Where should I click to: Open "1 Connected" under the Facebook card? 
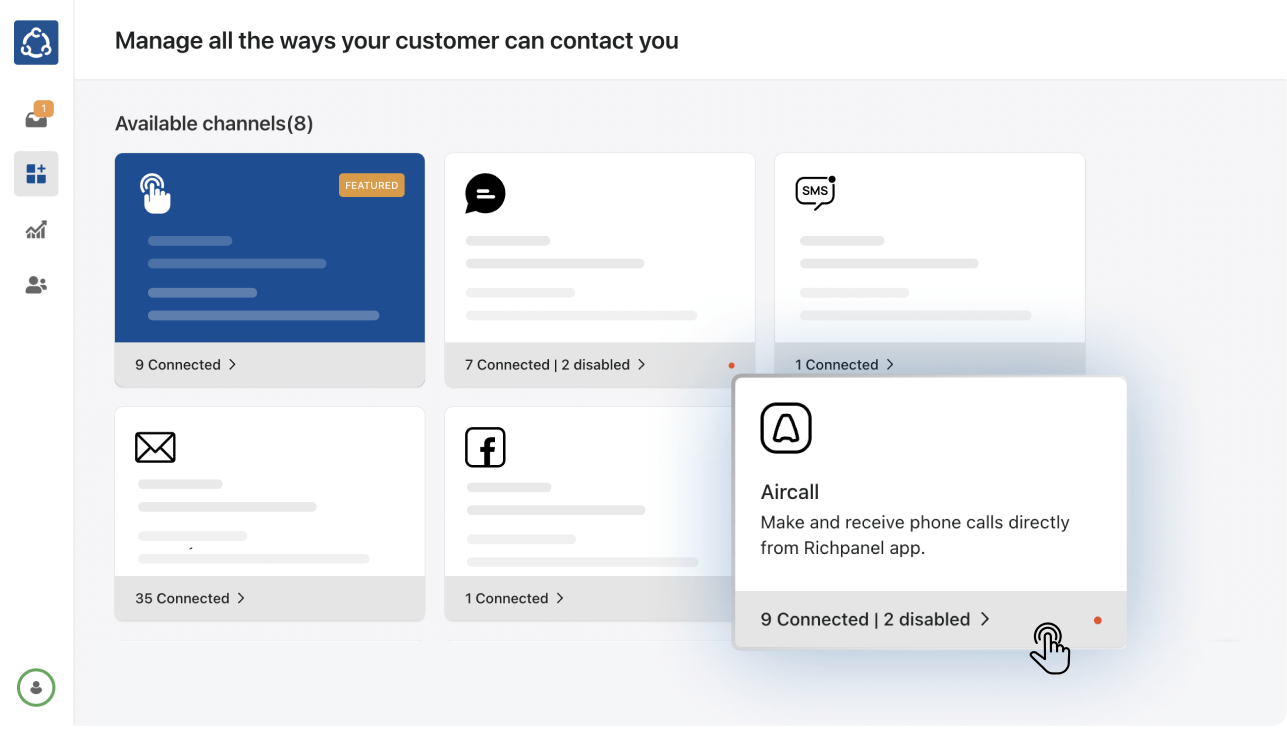pyautogui.click(x=515, y=599)
